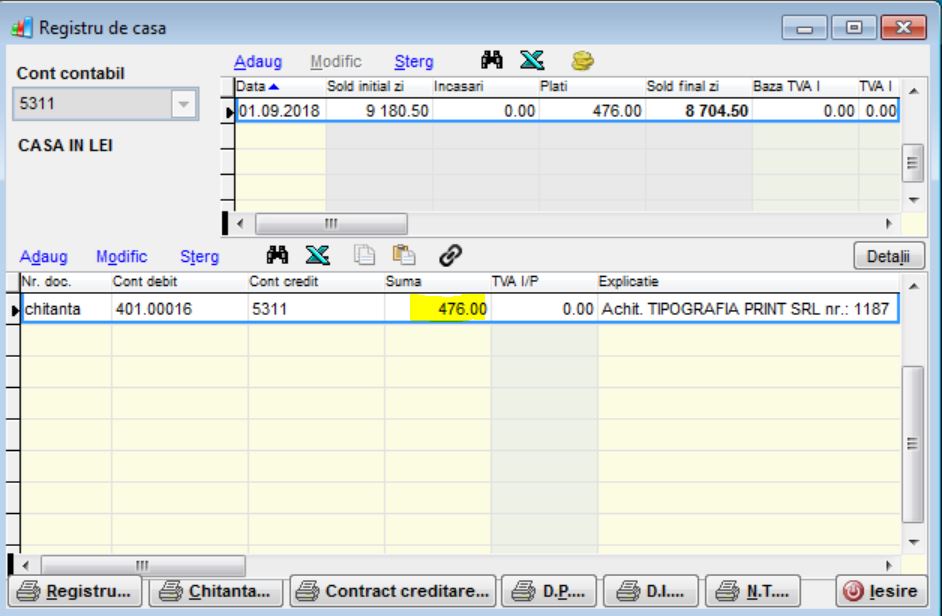Click the copy documents icon
This screenshot has height=616, width=942.
tap(364, 255)
